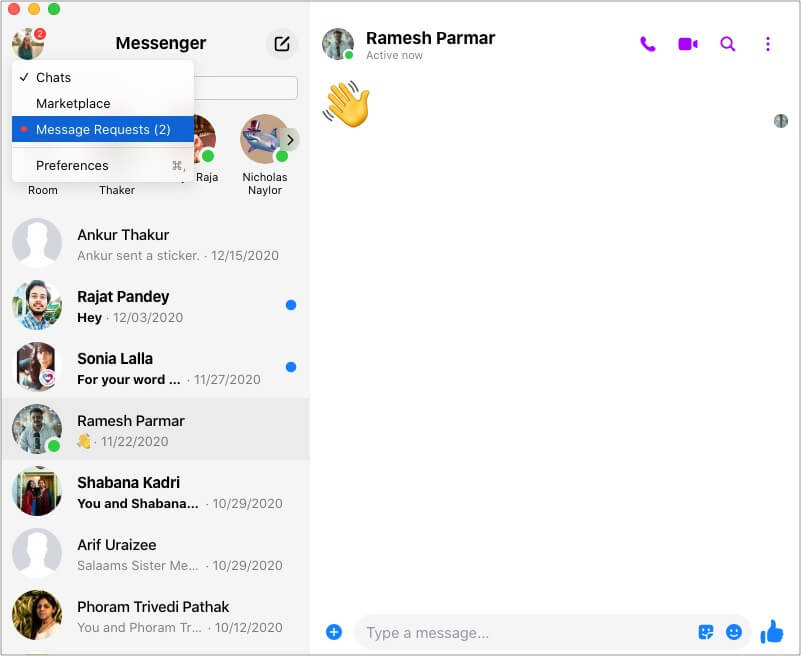This screenshot has width=801, height=656.
Task: Open Message Requests (2)
Action: coord(103,129)
